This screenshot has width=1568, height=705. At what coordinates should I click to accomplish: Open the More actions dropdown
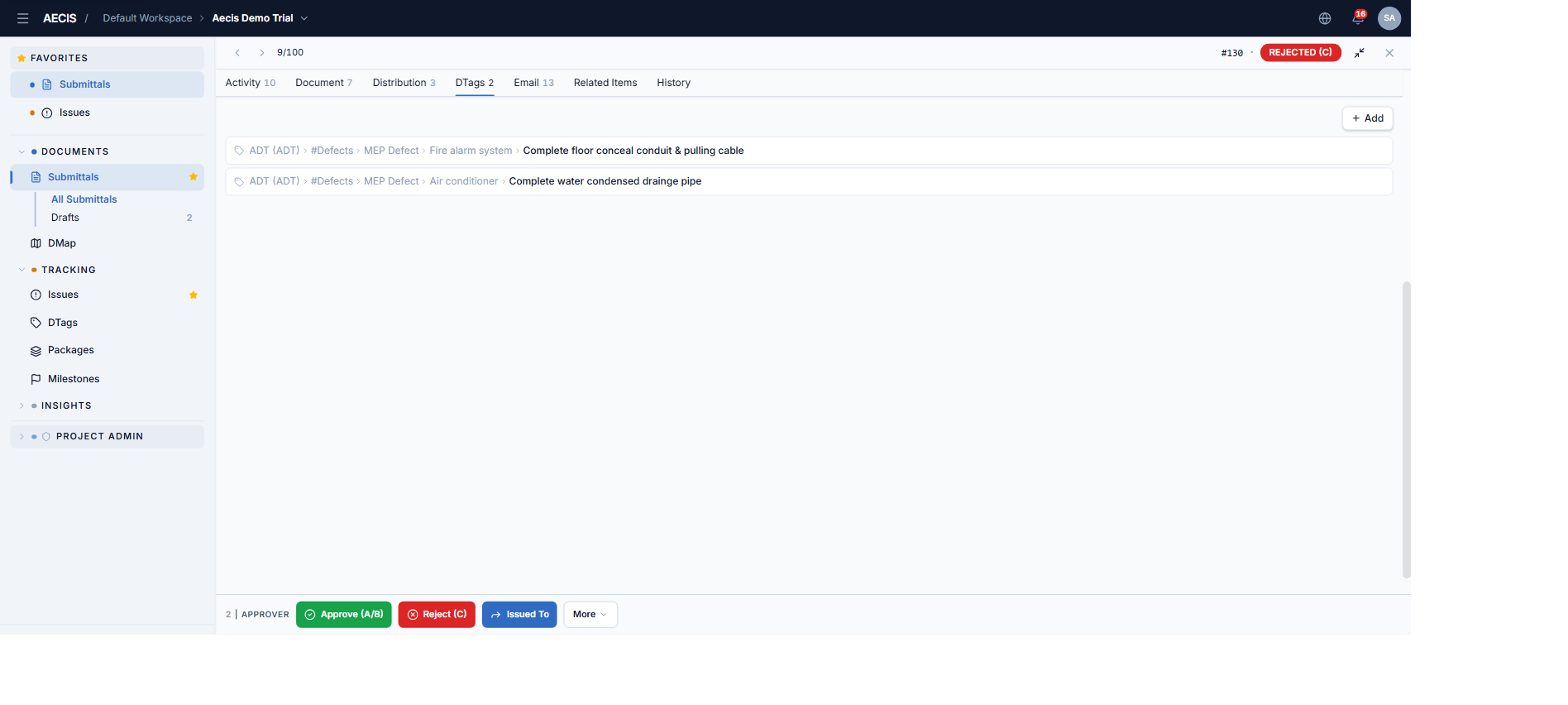[x=590, y=615]
